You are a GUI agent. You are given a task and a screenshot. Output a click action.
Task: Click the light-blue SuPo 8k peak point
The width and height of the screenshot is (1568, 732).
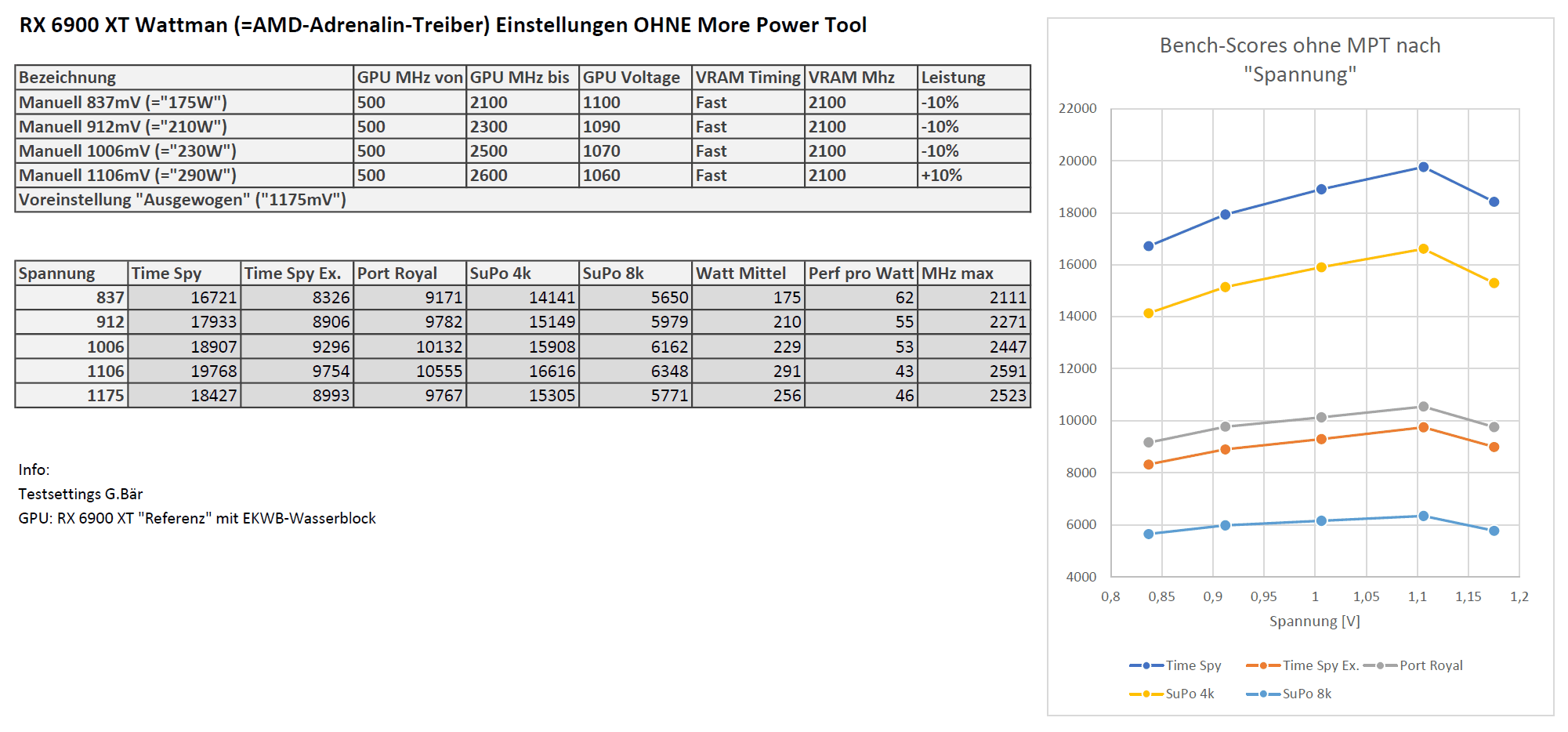click(x=1423, y=516)
